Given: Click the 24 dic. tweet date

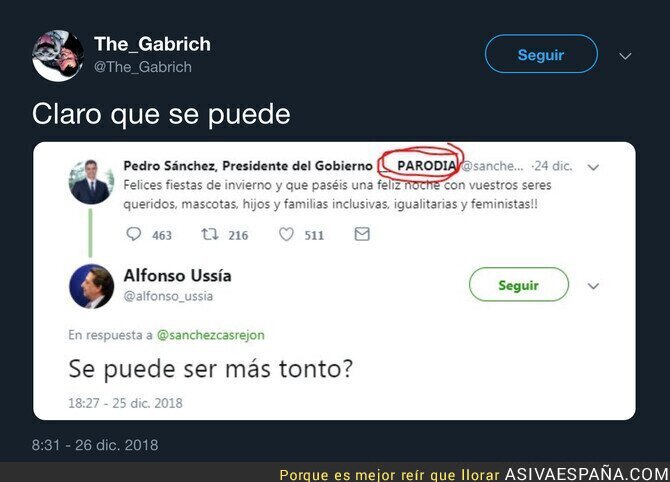Looking at the screenshot, I should click(553, 166).
